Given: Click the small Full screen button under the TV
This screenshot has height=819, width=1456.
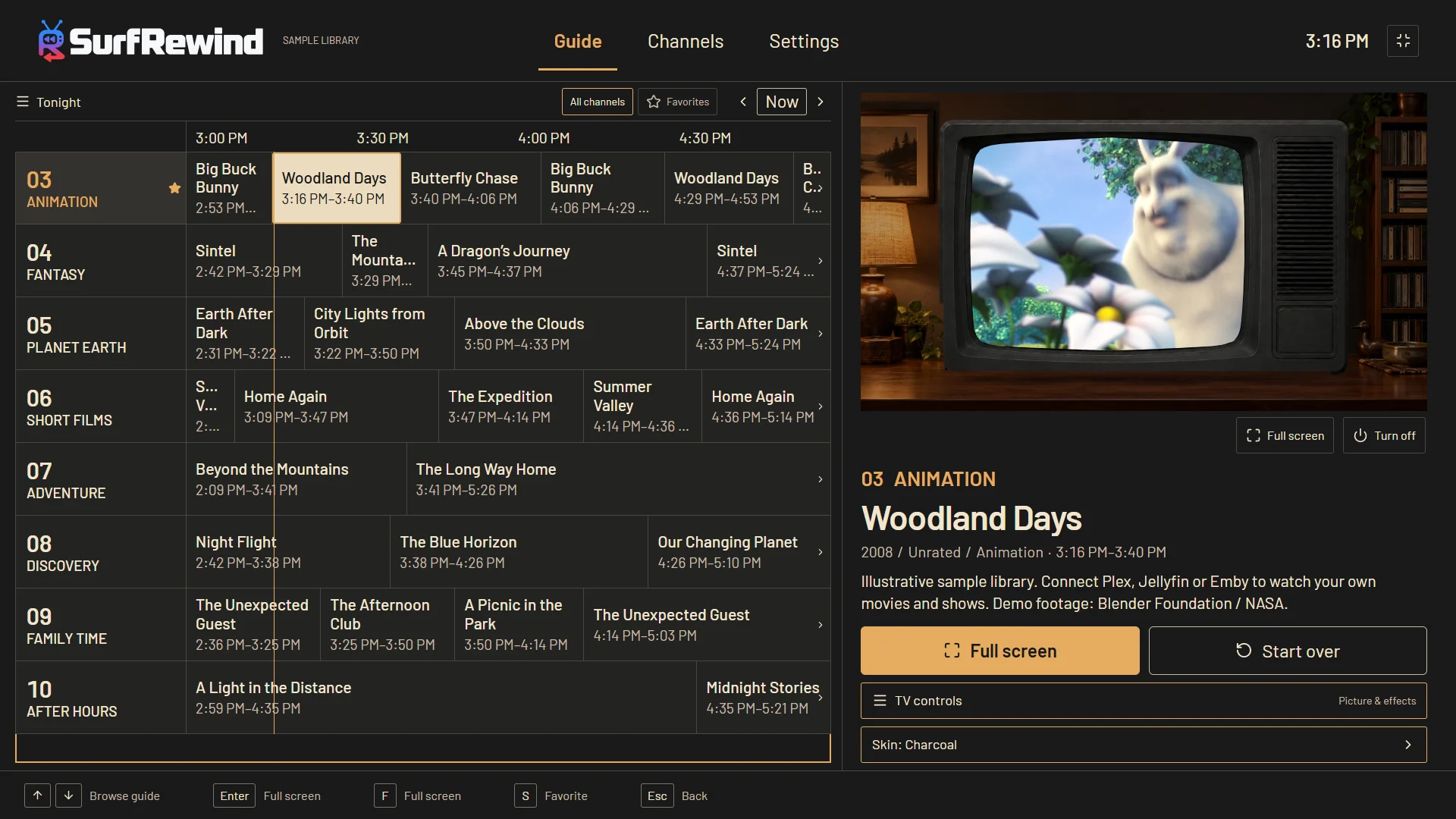Looking at the screenshot, I should coord(1285,435).
